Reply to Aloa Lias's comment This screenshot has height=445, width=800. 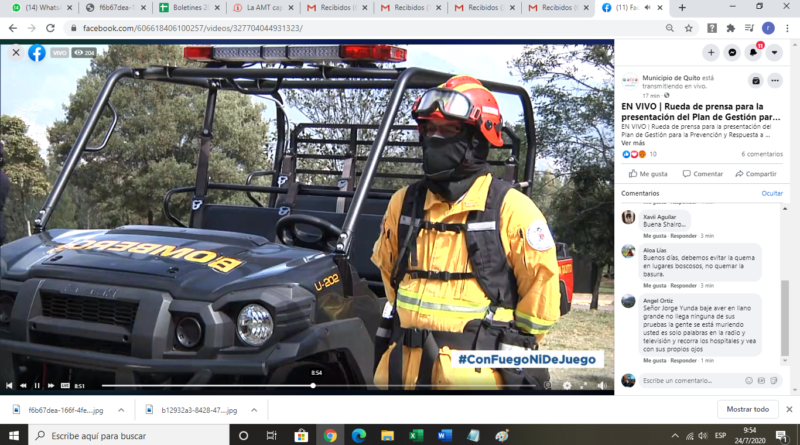click(x=683, y=286)
